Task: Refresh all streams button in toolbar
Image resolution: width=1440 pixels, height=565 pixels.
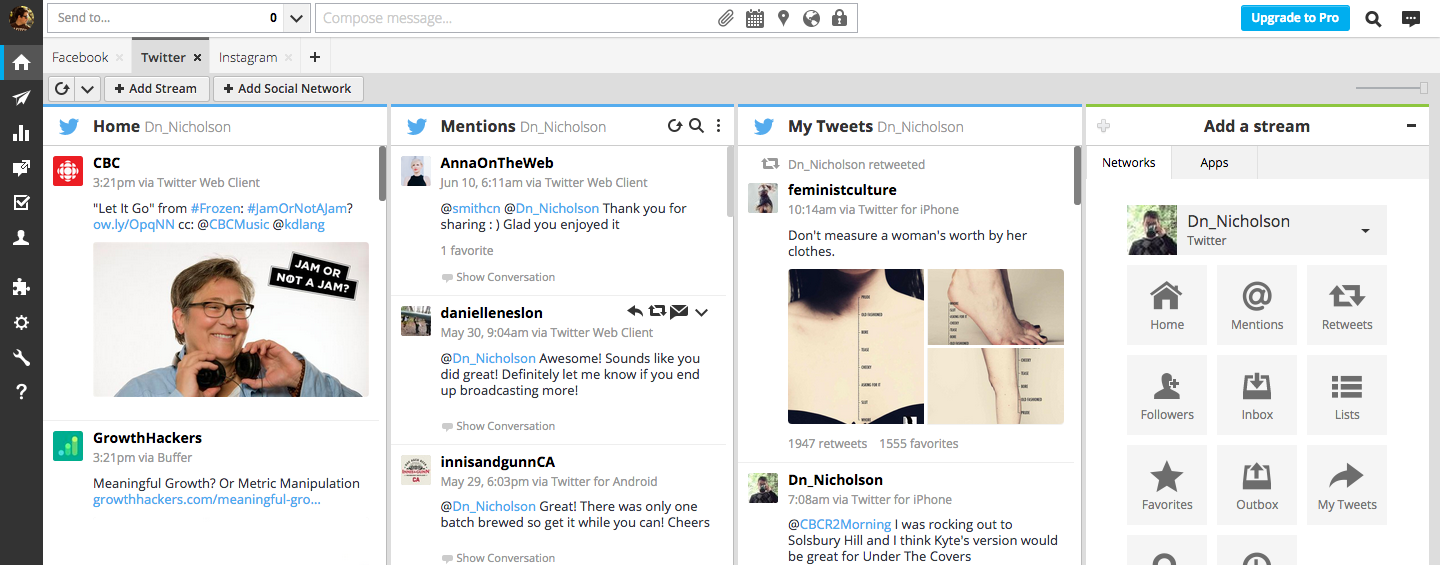Action: tap(62, 88)
